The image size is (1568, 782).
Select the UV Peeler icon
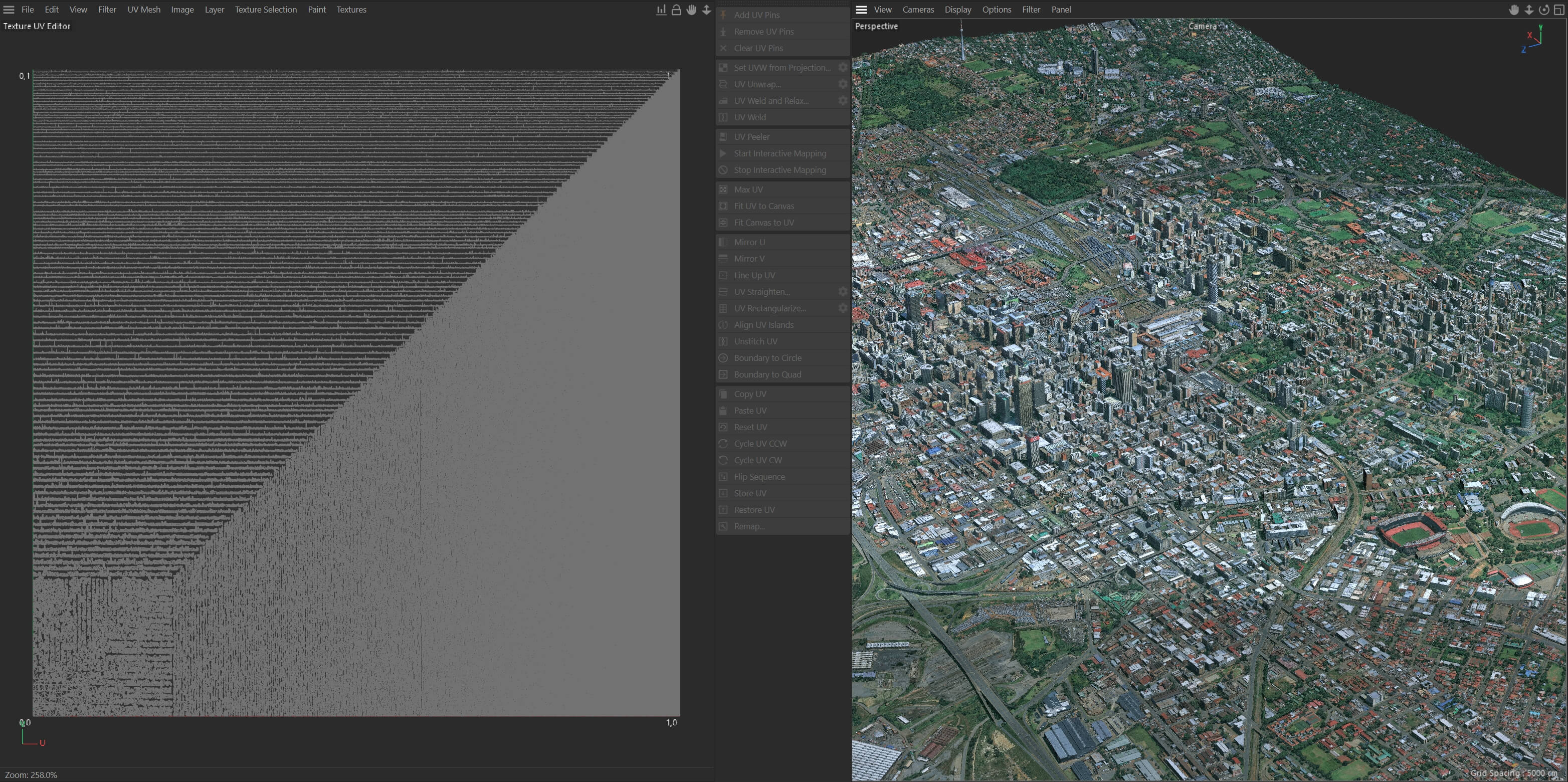(723, 137)
